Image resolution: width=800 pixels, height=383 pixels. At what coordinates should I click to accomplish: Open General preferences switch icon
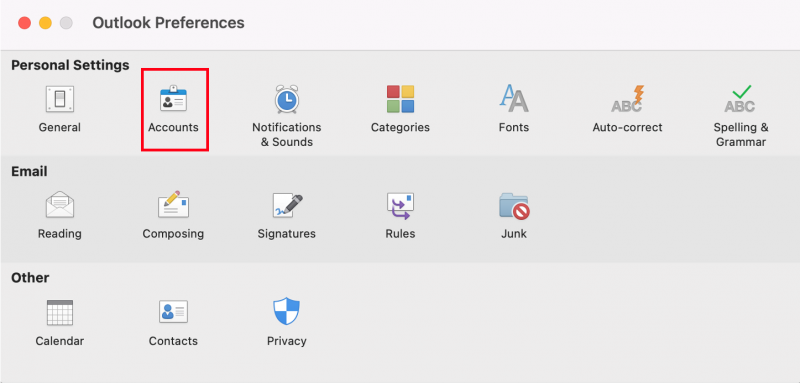[x=60, y=99]
